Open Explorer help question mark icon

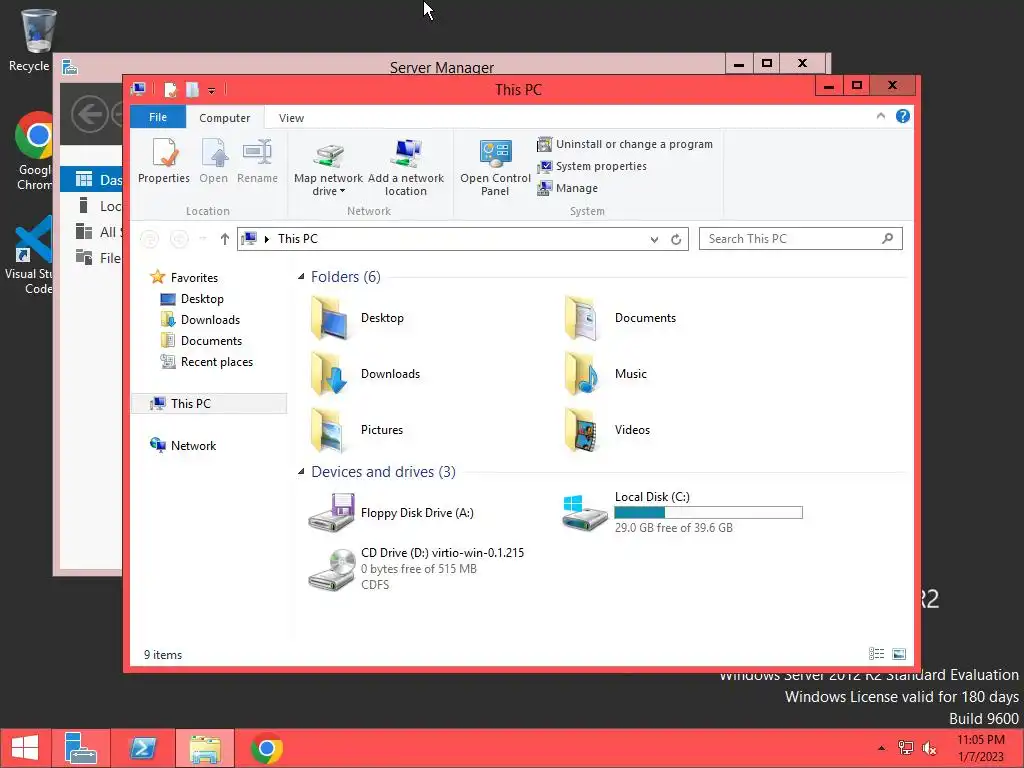(x=903, y=116)
